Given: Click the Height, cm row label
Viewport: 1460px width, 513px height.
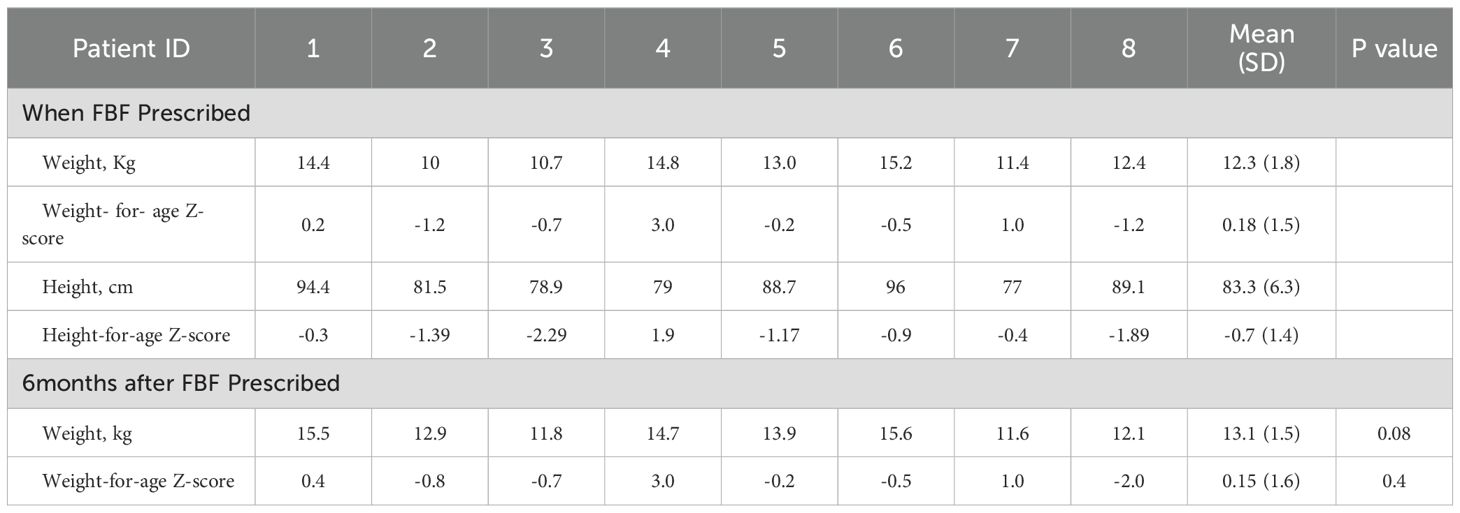Looking at the screenshot, I should click(x=88, y=287).
